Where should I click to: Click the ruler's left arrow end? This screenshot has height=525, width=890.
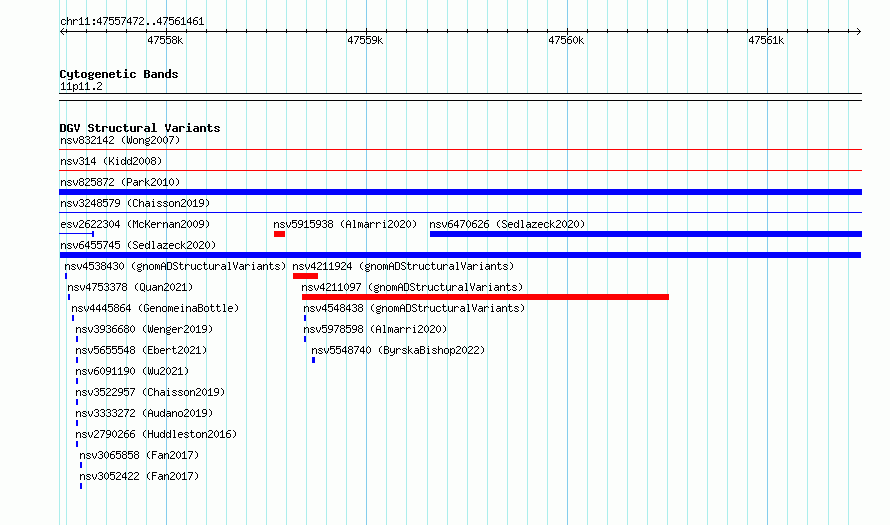tap(63, 32)
